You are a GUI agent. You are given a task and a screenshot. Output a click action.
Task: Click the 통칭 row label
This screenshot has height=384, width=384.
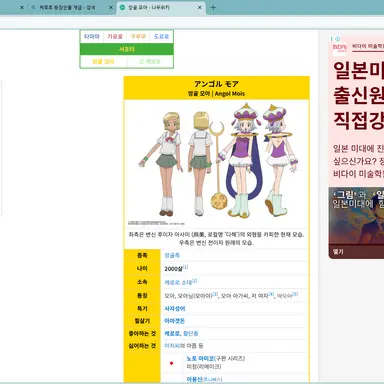142,296
